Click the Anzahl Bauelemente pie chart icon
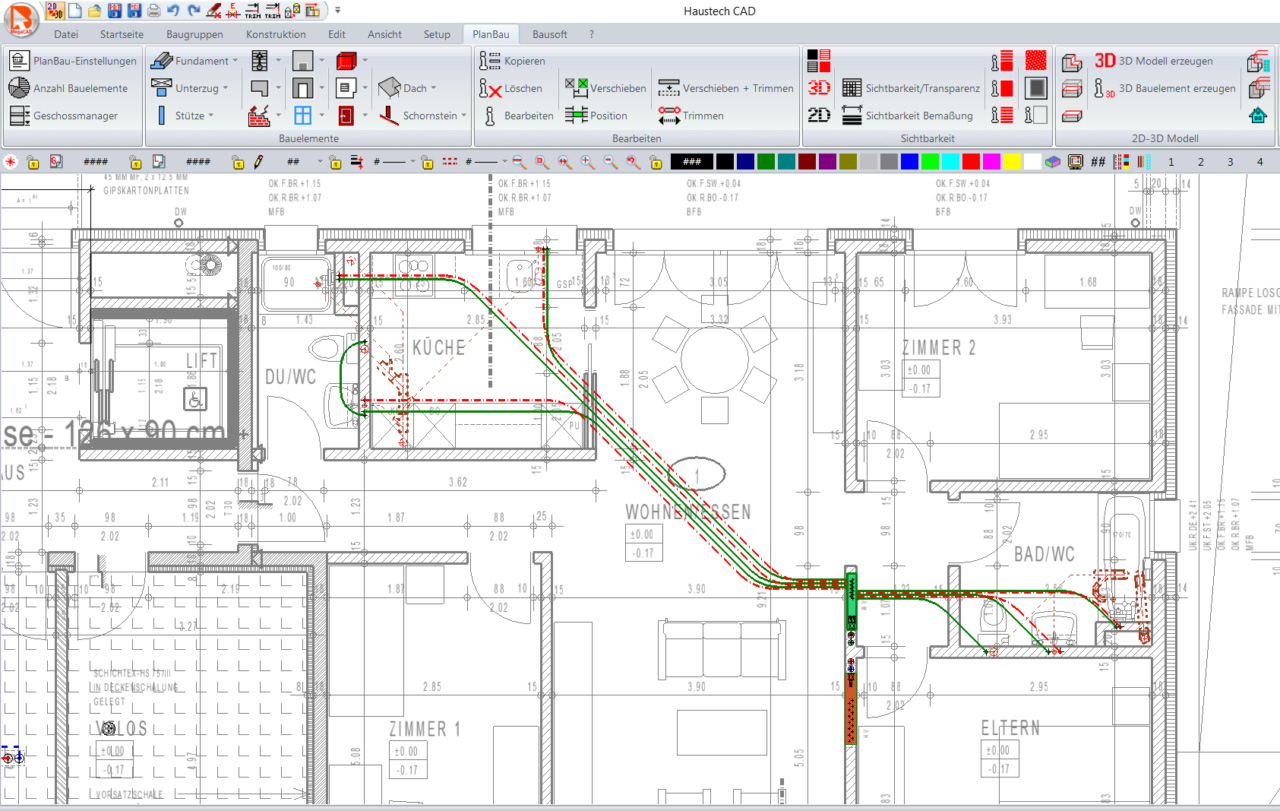 [x=19, y=88]
